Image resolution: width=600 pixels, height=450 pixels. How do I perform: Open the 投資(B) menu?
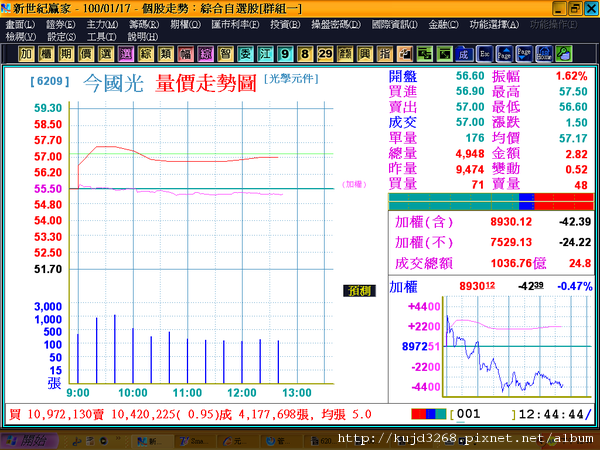click(x=285, y=24)
